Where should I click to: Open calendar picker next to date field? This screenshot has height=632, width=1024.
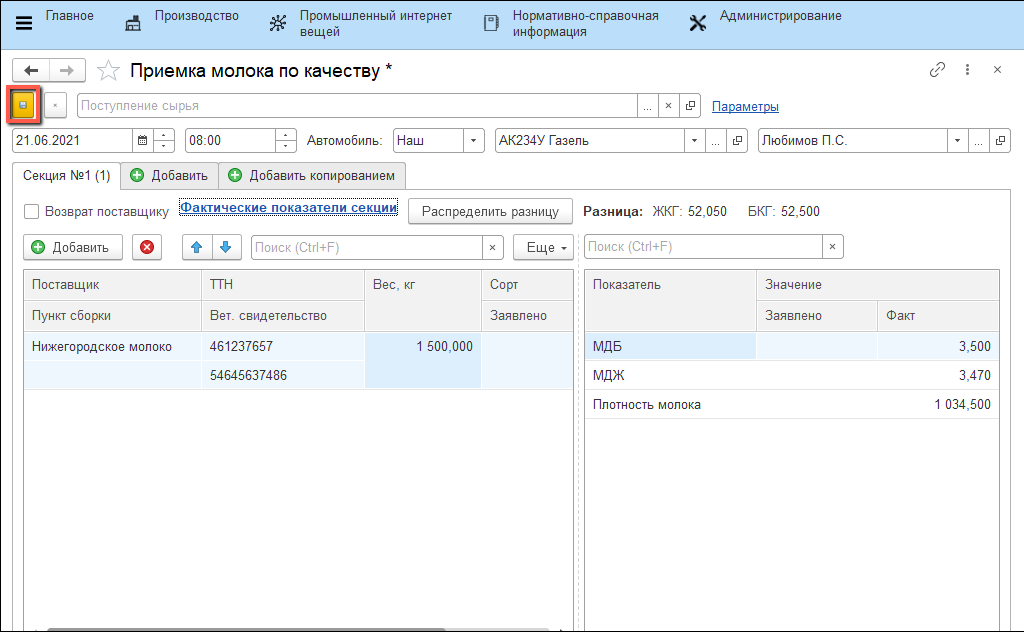pos(143,141)
